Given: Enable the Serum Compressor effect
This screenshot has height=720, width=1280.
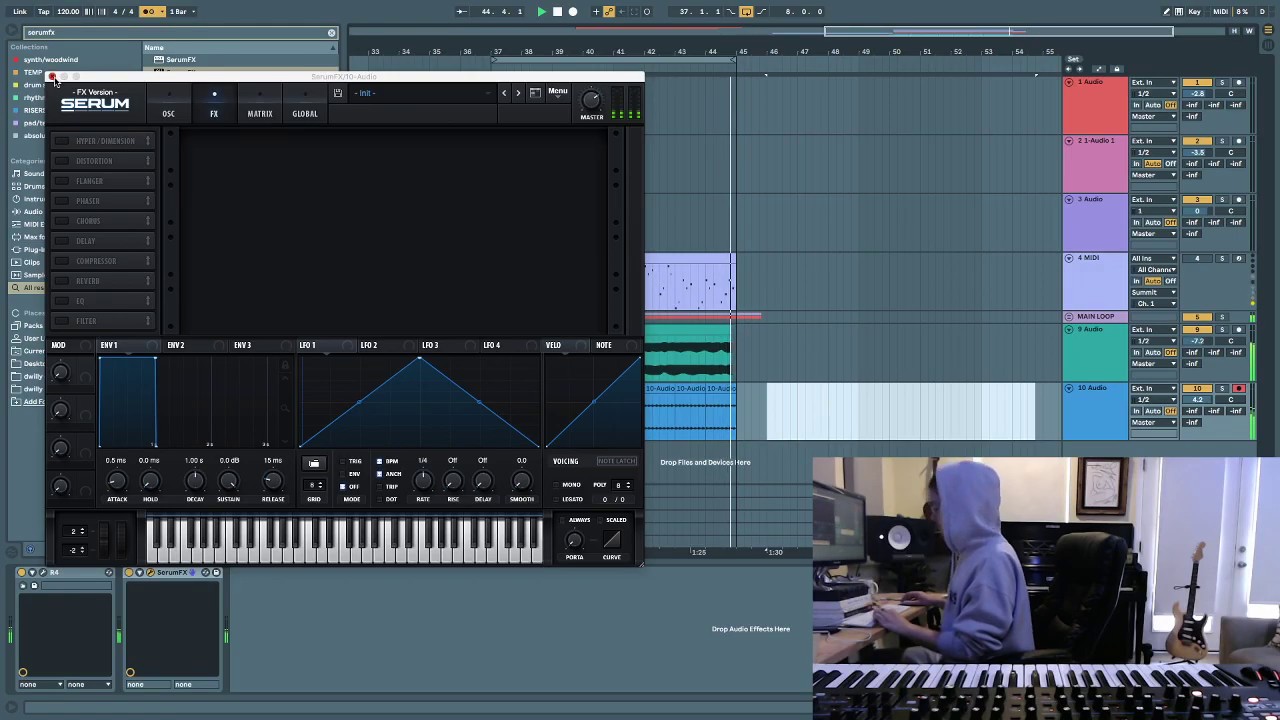Looking at the screenshot, I should (62, 261).
